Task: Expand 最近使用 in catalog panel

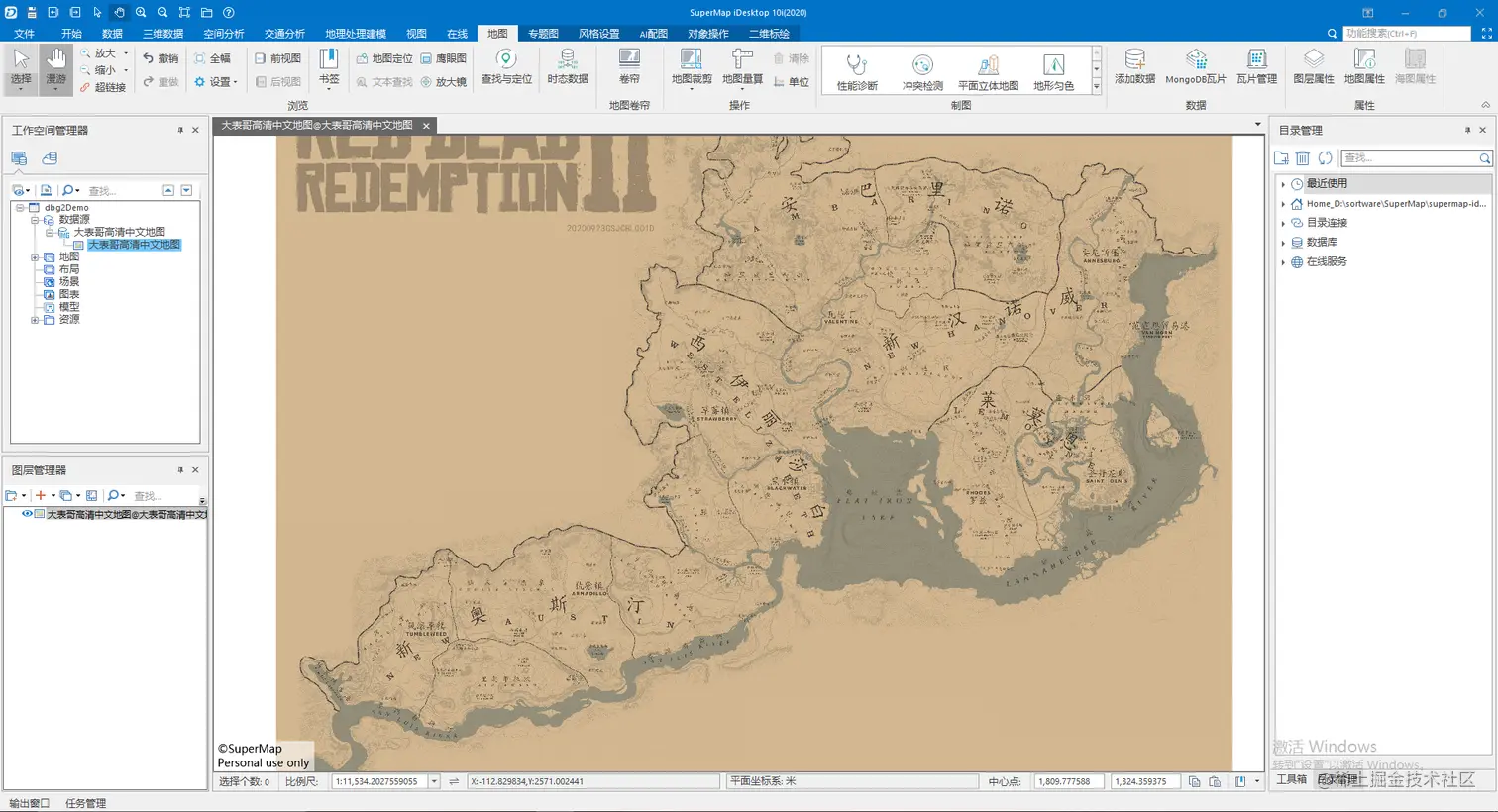Action: [1283, 184]
